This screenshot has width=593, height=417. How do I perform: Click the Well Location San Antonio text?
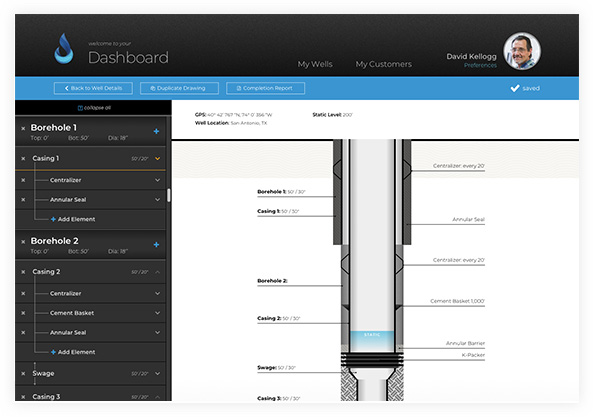coord(231,123)
